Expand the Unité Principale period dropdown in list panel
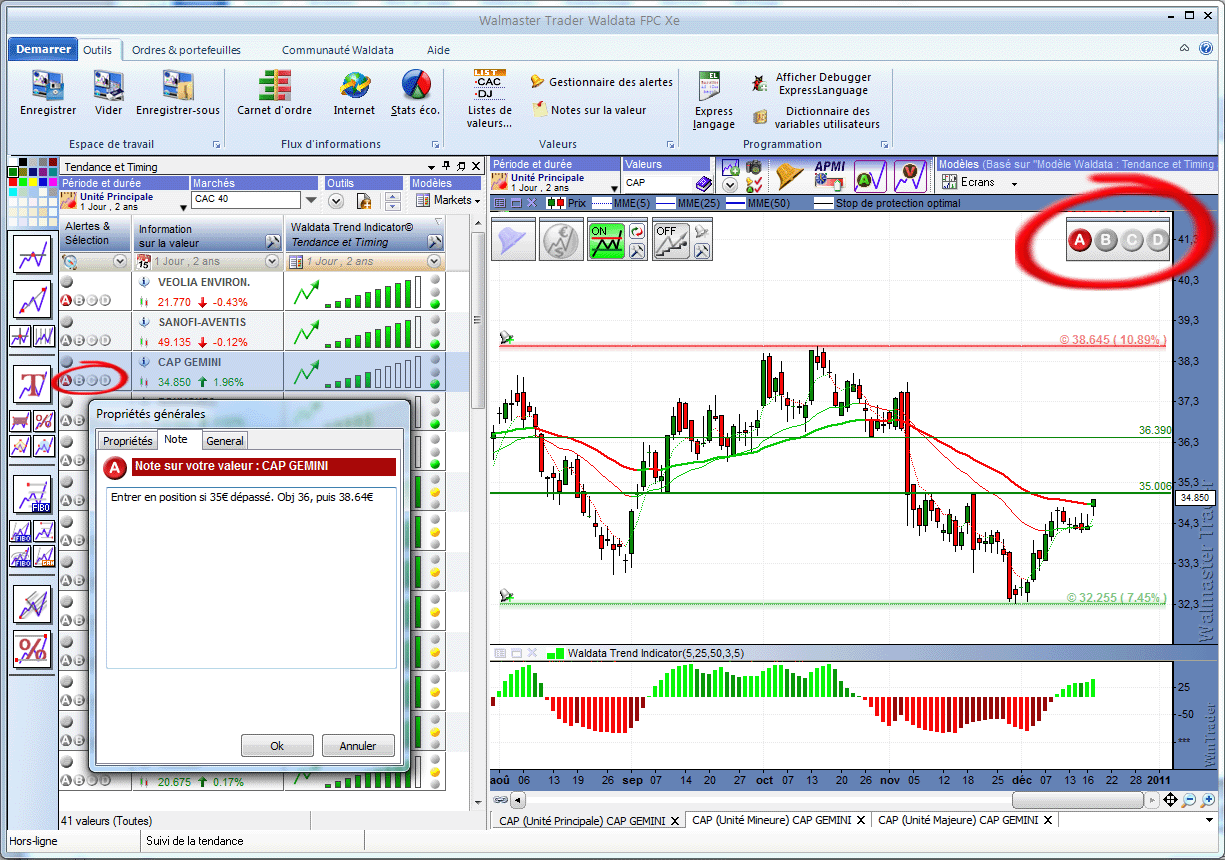This screenshot has height=860, width=1225. [x=184, y=207]
